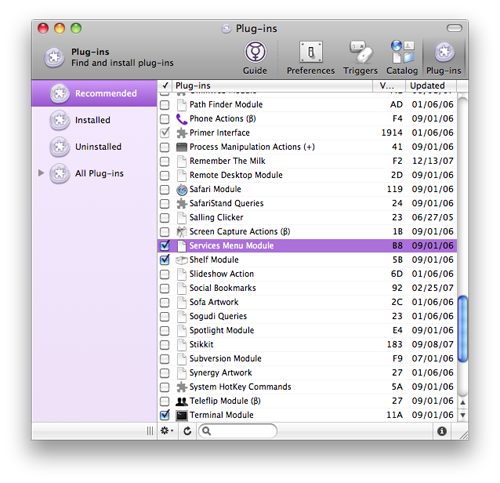Viewport: 500px width, 483px height.
Task: Click the plug-in search input field
Action: [238, 431]
